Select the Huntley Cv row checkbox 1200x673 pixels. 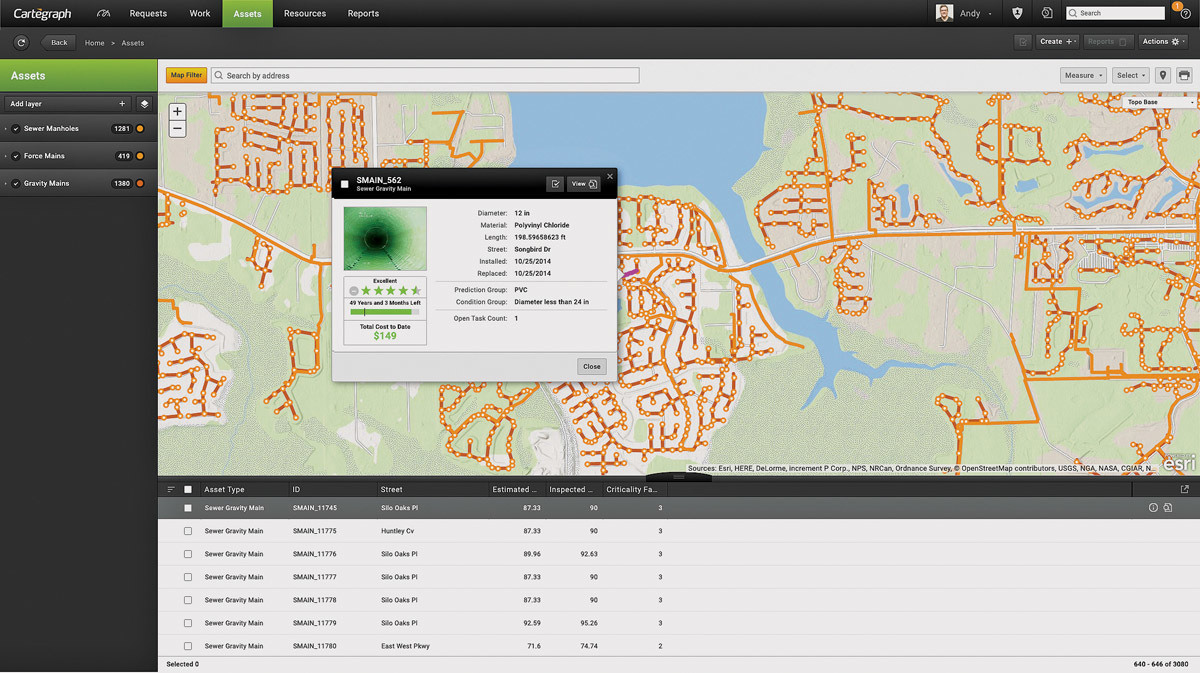[x=187, y=531]
